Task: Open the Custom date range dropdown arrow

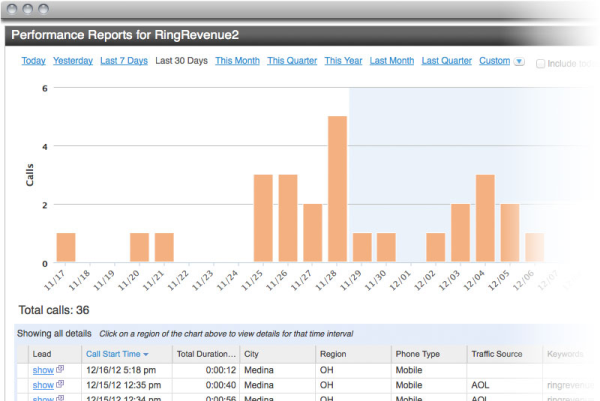Action: coord(518,61)
